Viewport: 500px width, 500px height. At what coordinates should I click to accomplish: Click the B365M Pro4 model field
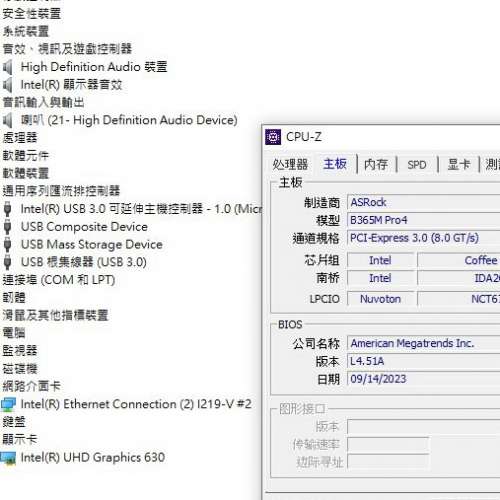pos(423,220)
